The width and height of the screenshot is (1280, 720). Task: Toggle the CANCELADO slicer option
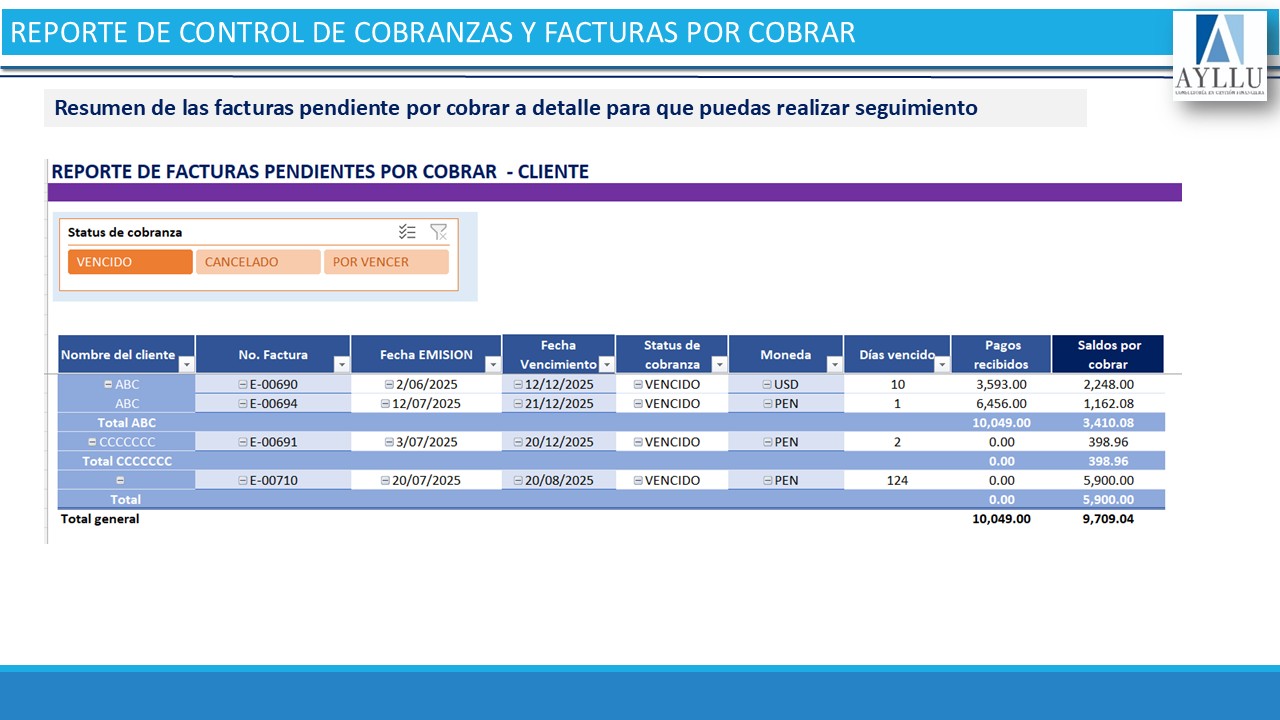click(258, 262)
